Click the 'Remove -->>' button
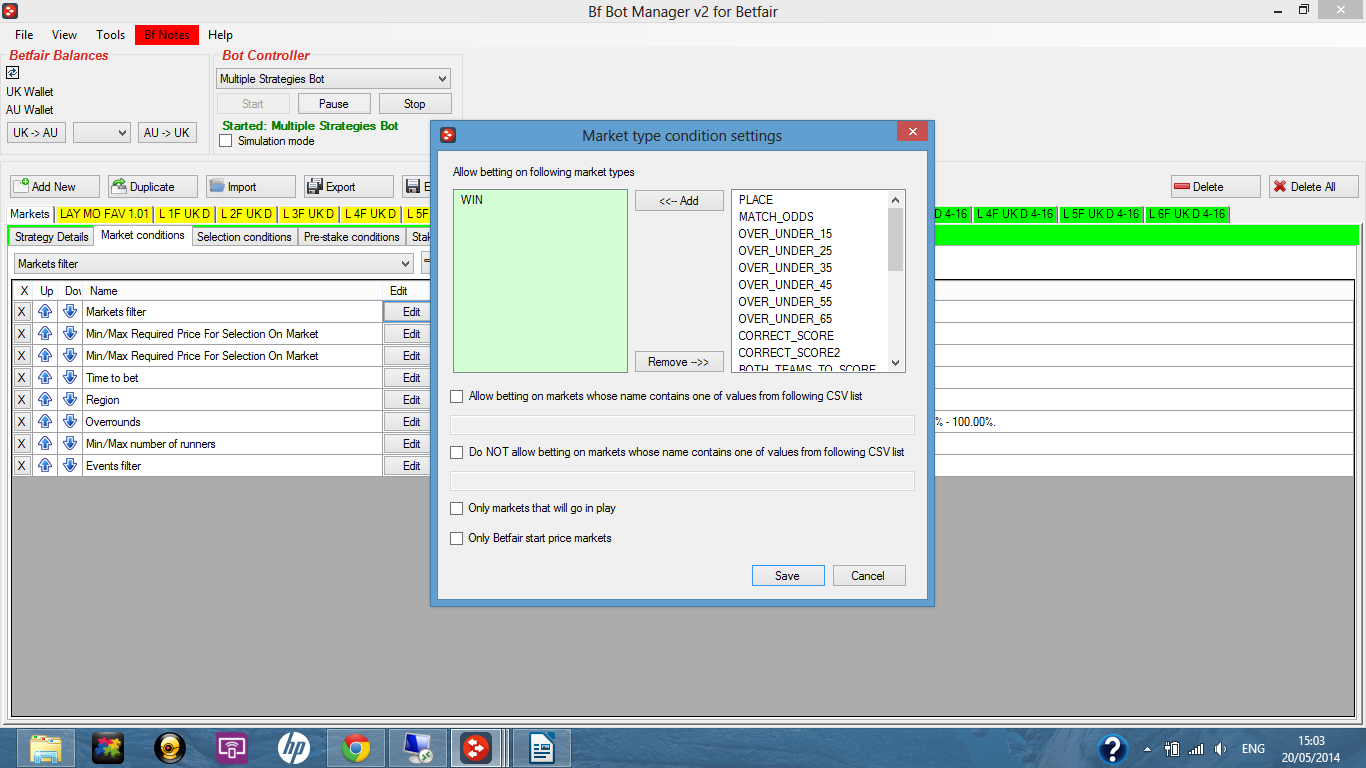Image resolution: width=1366 pixels, height=768 pixels. coord(679,362)
